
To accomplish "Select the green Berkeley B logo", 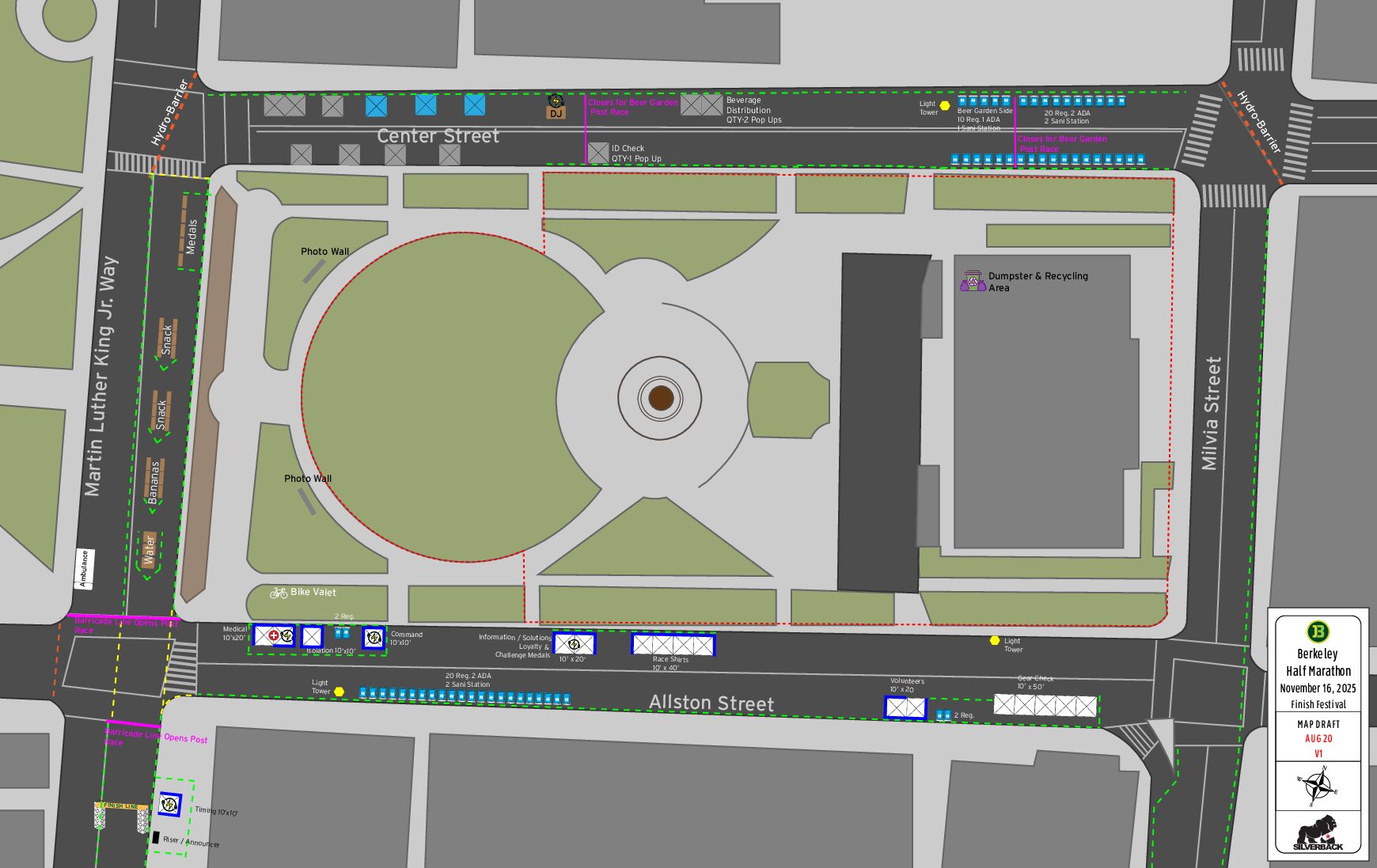I will (x=1318, y=631).
